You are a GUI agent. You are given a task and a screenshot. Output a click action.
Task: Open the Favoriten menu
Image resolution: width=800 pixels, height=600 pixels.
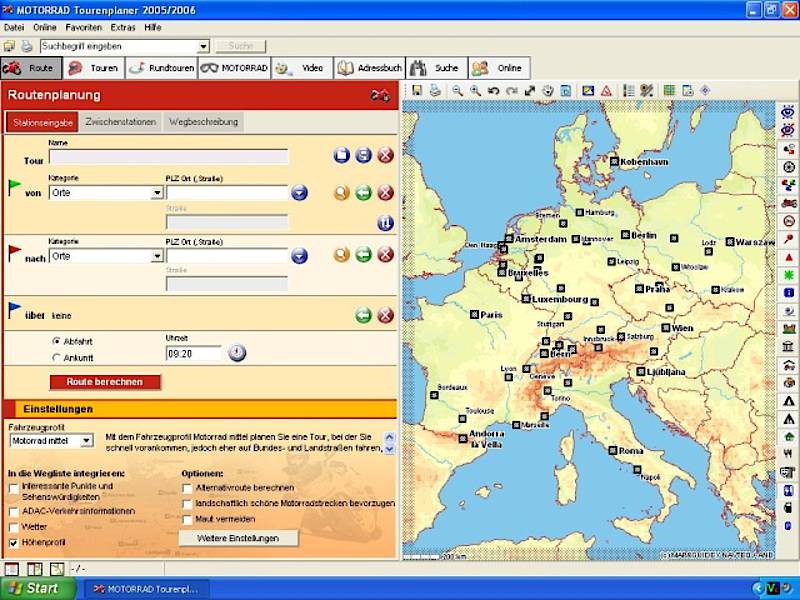pos(84,28)
